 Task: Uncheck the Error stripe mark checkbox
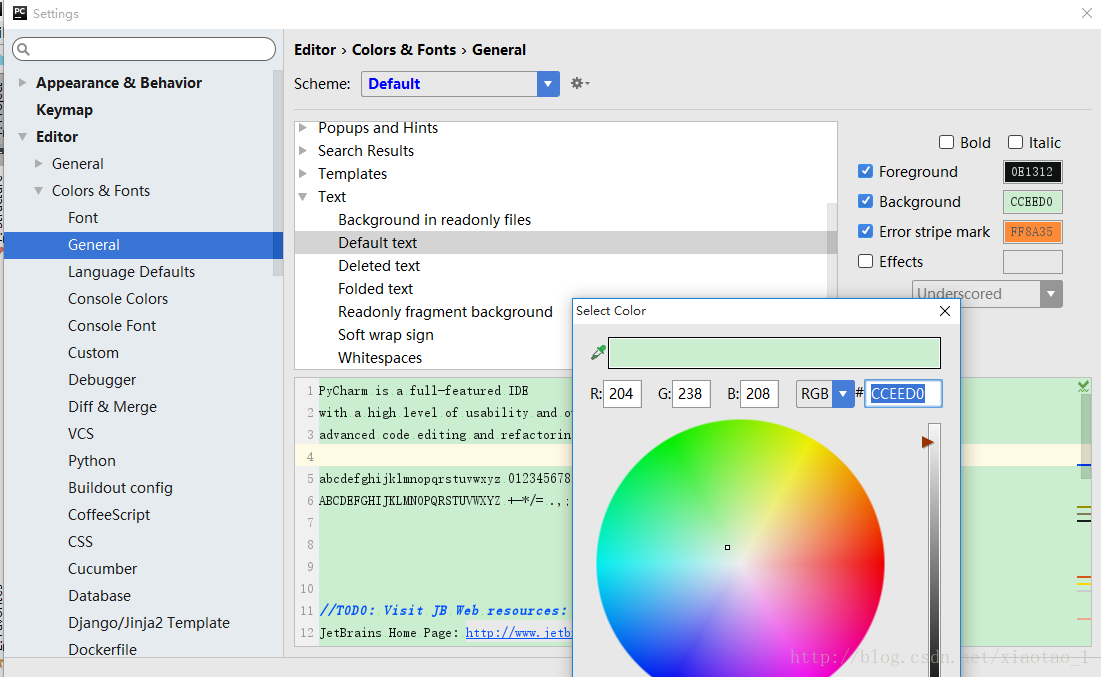pyautogui.click(x=866, y=232)
